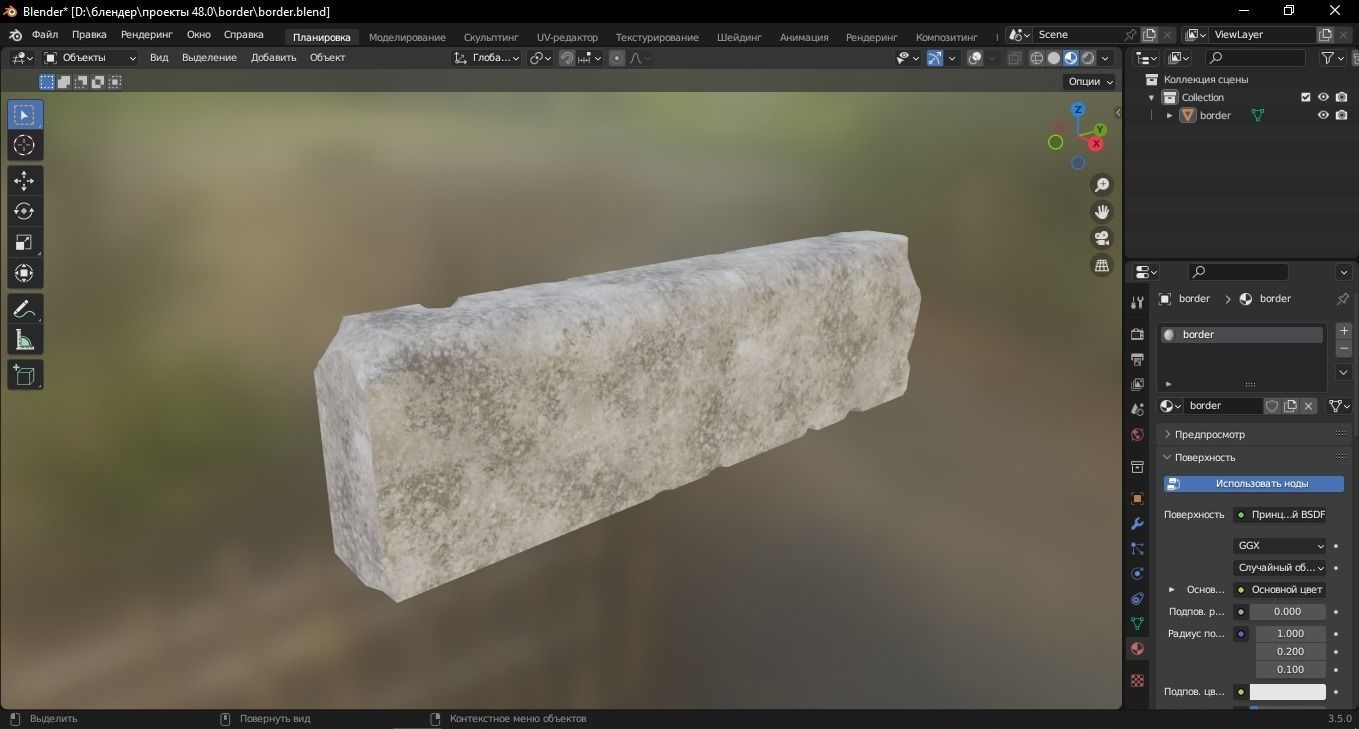1359x729 pixels.
Task: Open the Scene properties tab
Action: [1137, 409]
